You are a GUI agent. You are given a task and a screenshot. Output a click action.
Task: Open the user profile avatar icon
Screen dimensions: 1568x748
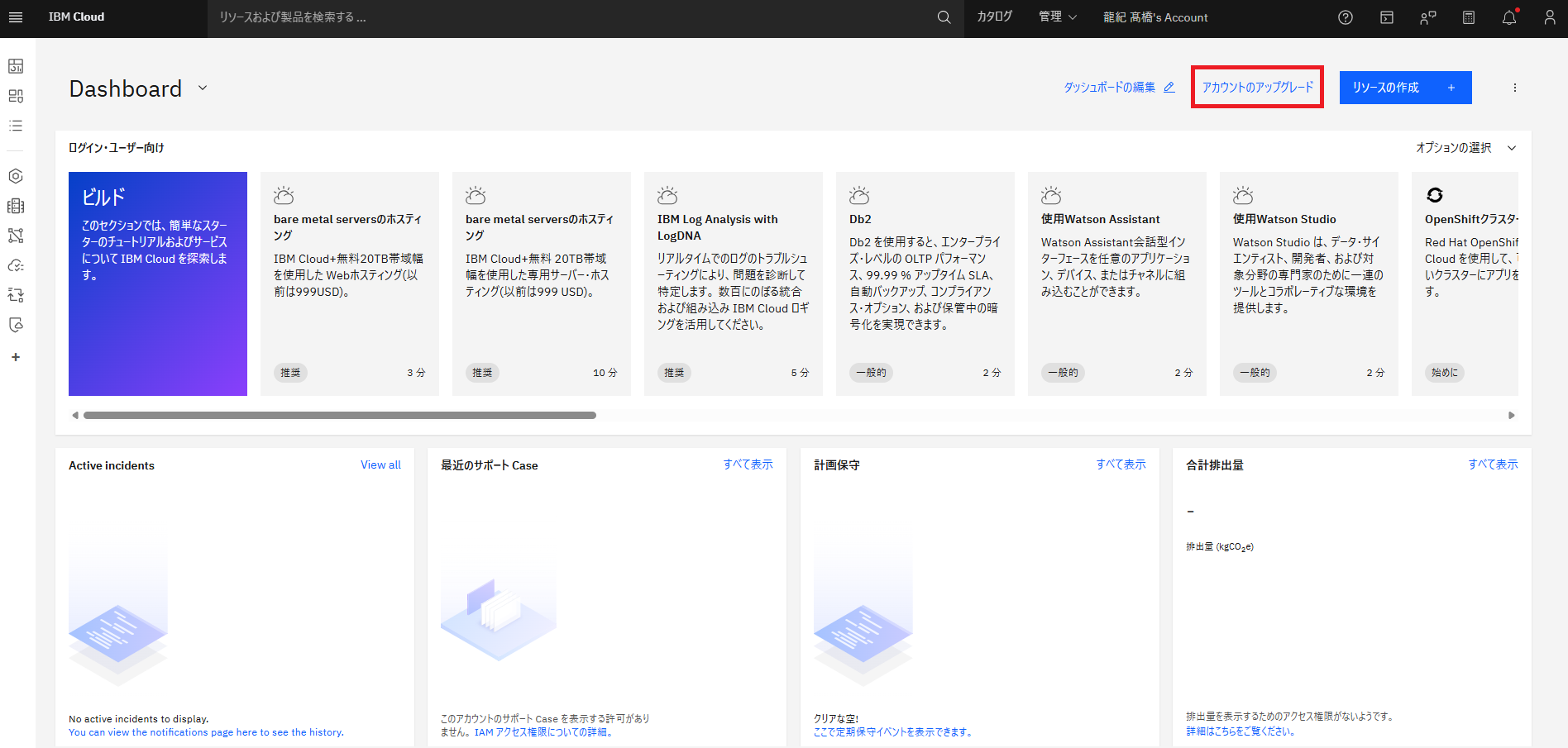click(x=1549, y=17)
